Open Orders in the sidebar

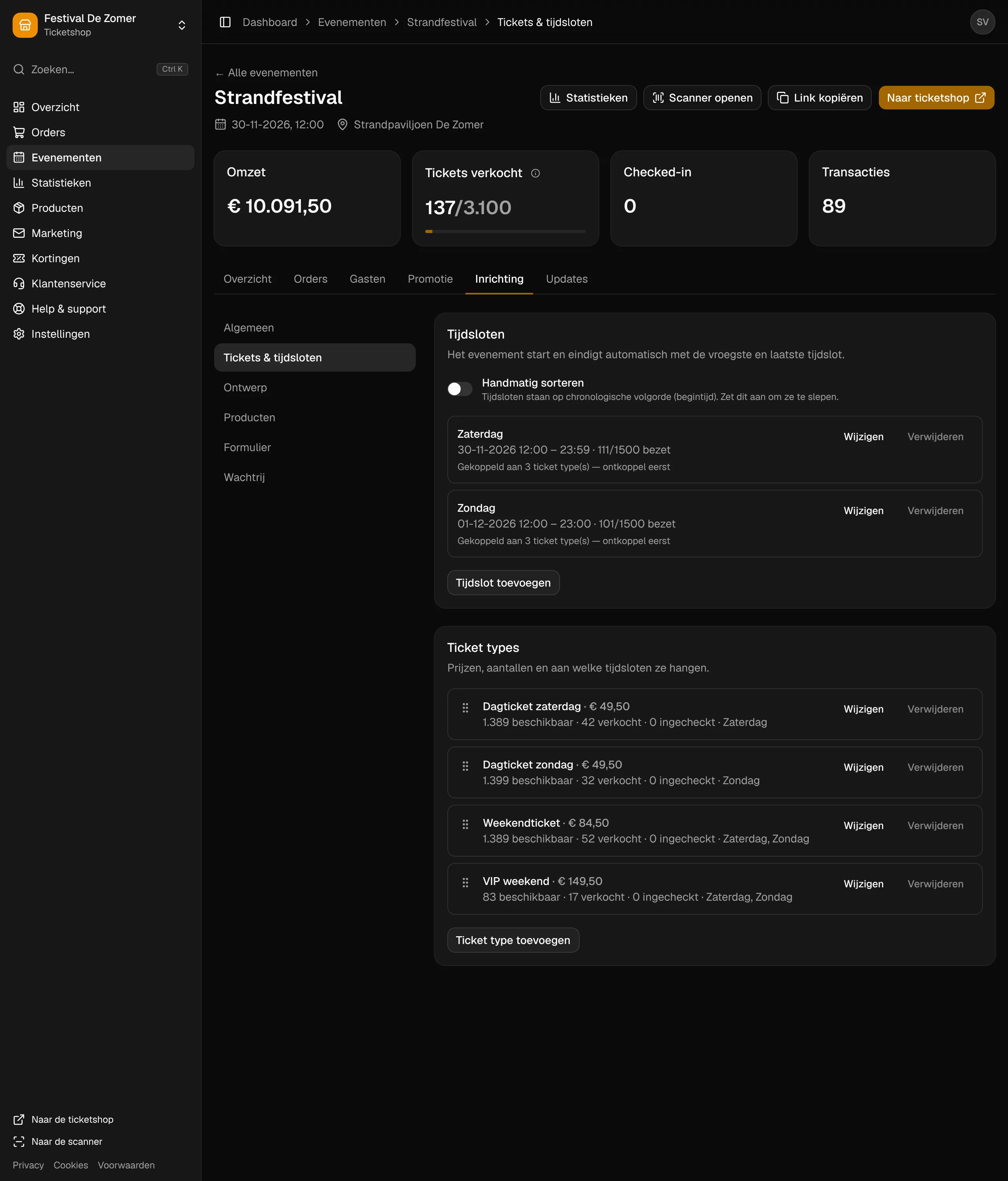point(100,132)
